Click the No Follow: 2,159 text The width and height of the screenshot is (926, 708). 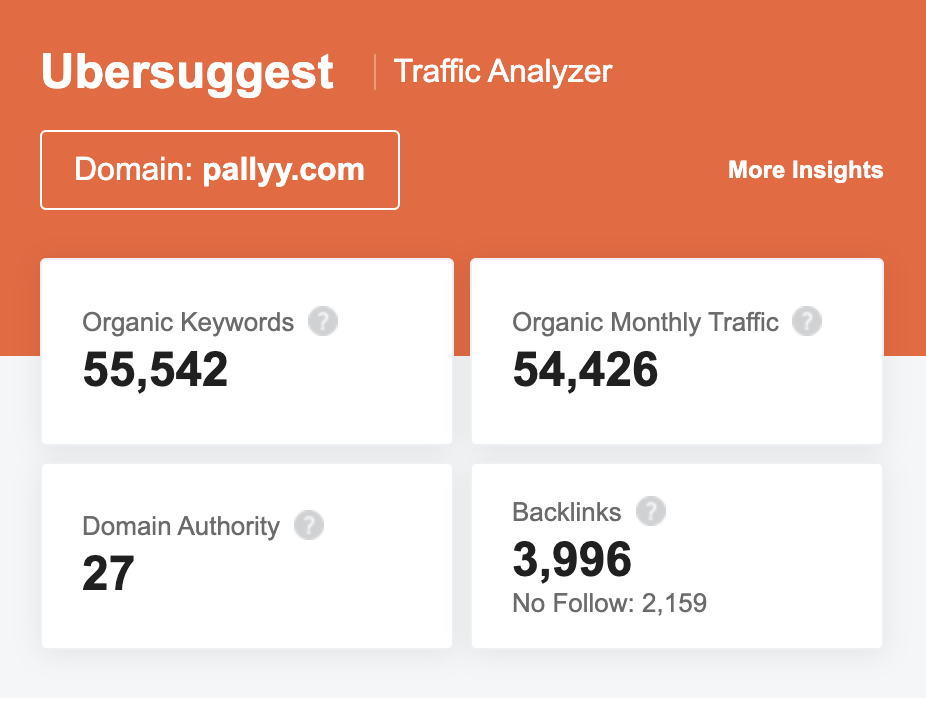point(609,603)
